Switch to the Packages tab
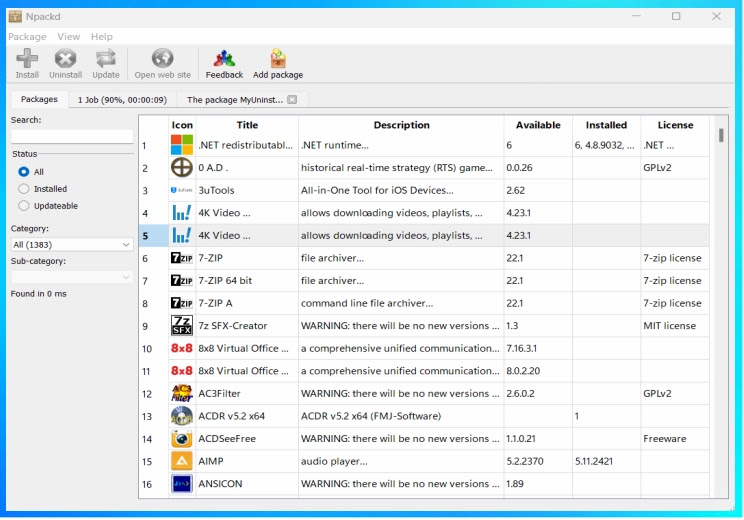This screenshot has width=744, height=520. 39,99
